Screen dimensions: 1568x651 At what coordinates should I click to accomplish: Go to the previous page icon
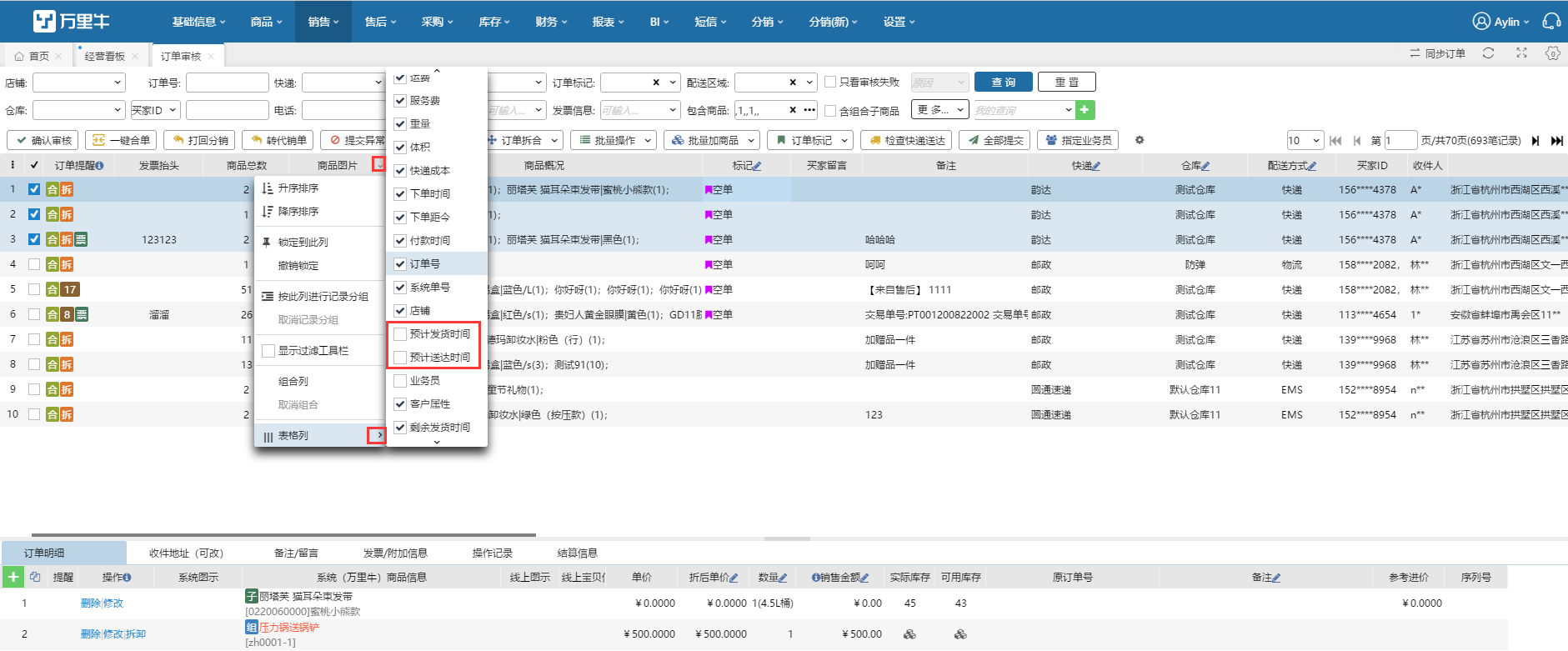[1357, 141]
